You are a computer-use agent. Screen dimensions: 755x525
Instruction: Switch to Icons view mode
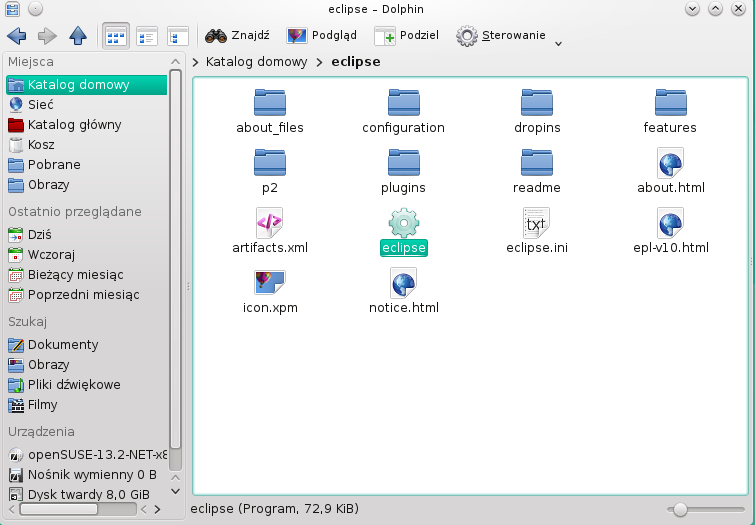click(116, 36)
